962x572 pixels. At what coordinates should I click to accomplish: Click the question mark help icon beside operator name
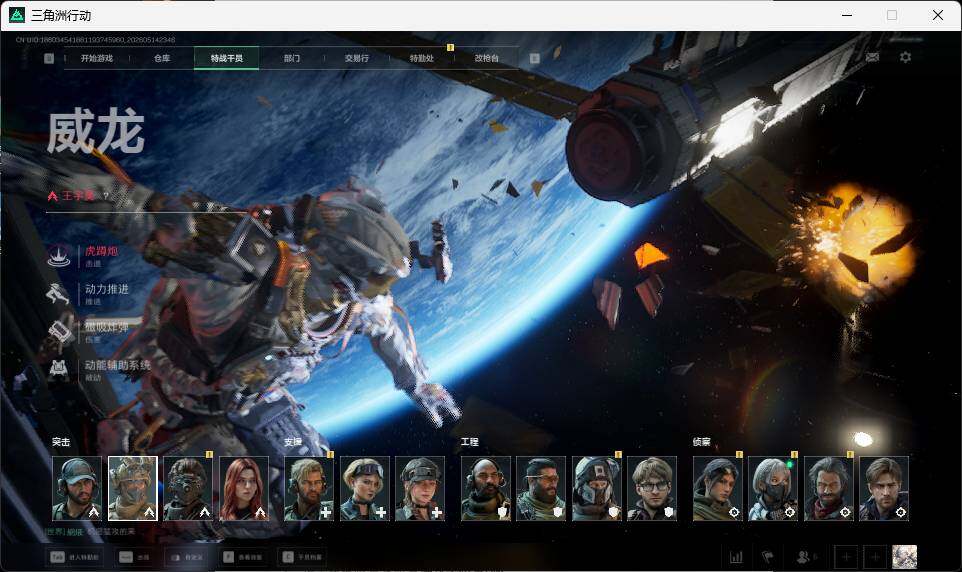106,196
